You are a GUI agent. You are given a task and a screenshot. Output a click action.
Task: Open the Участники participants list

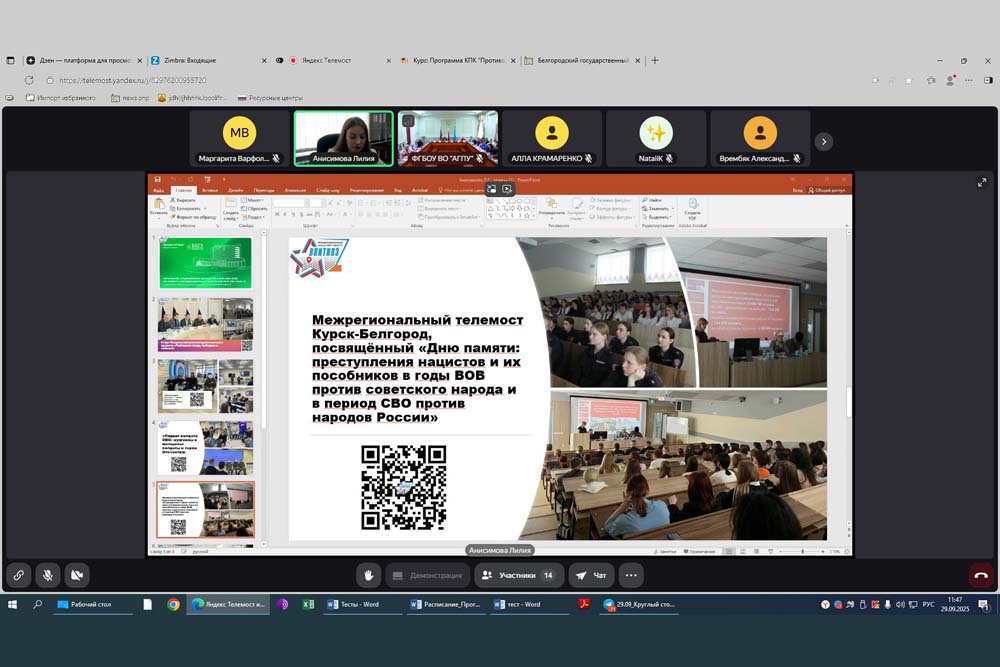tap(518, 575)
